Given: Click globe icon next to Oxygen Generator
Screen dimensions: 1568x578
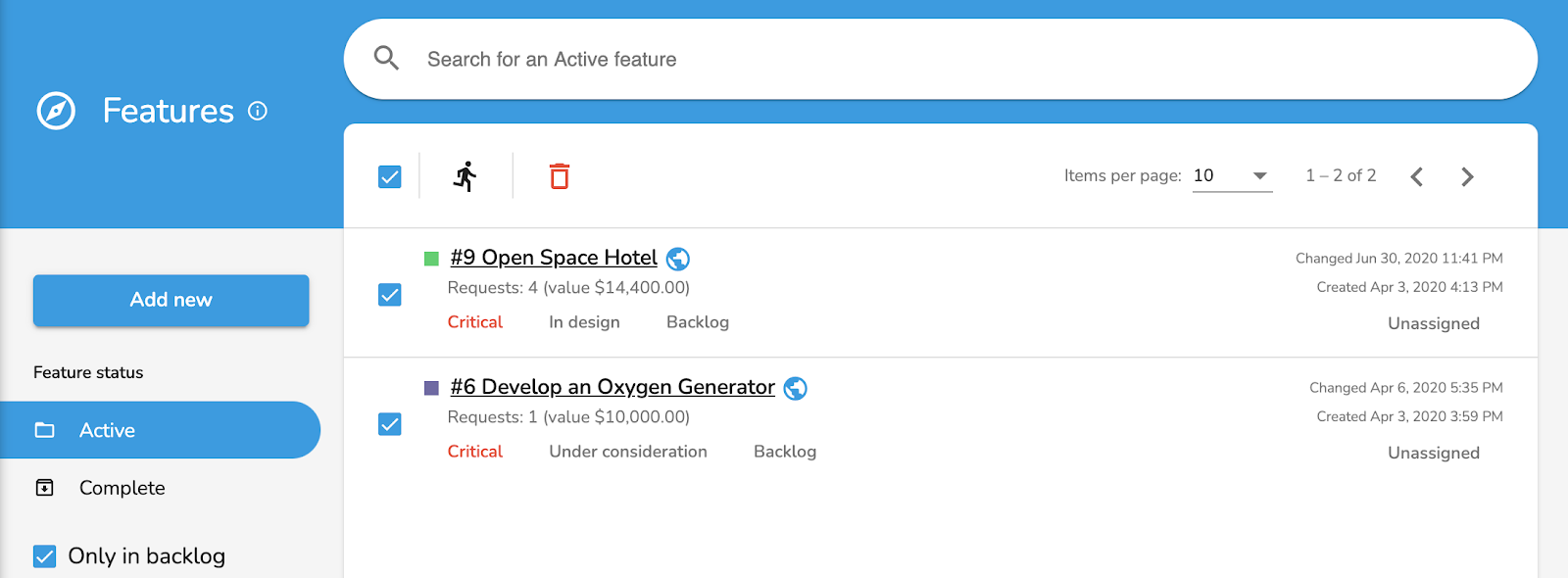Looking at the screenshot, I should [796, 388].
